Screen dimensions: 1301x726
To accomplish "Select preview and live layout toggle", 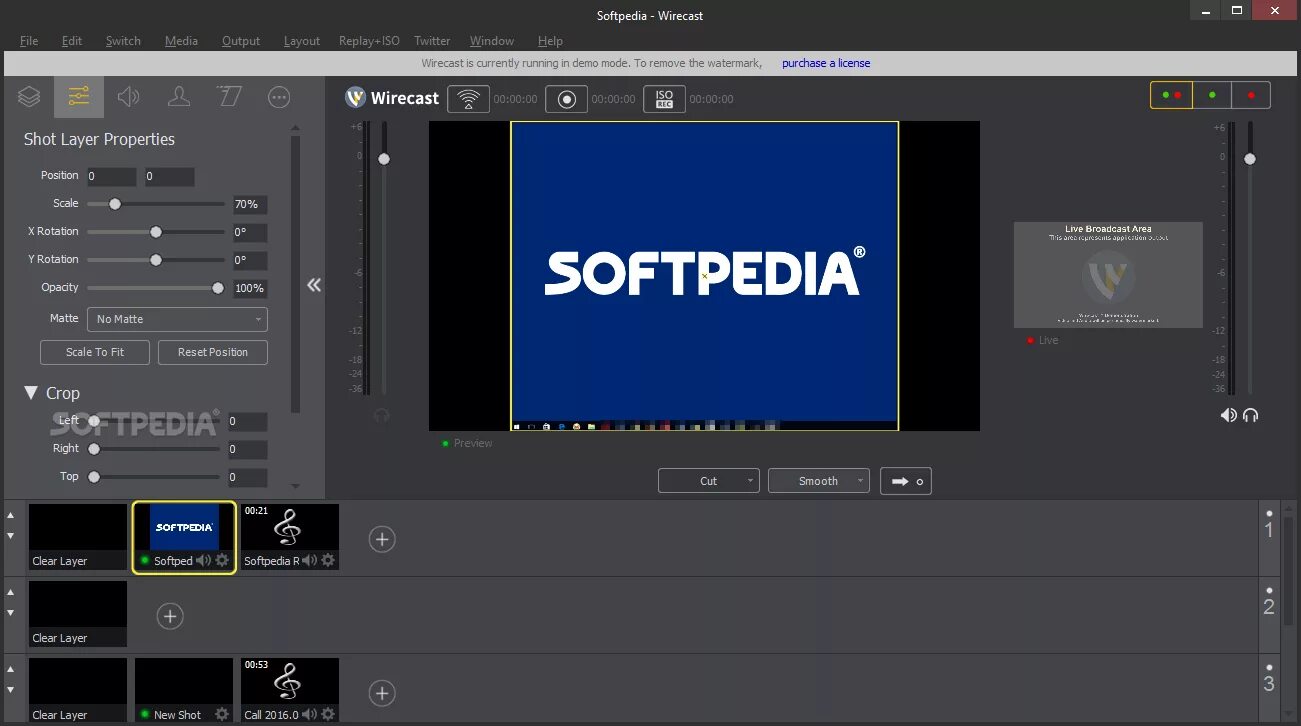I will coord(1171,95).
